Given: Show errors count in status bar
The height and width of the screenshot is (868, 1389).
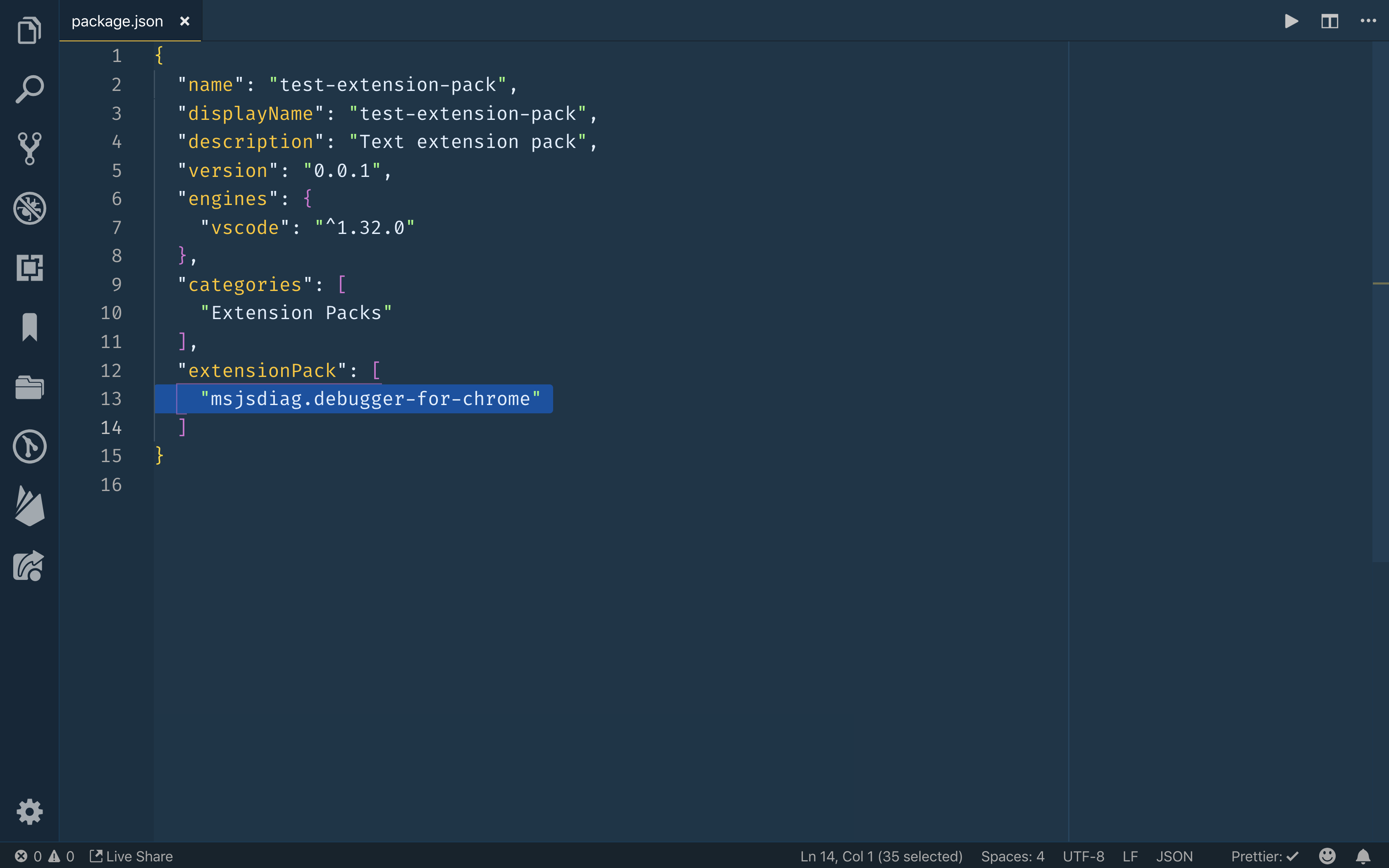Looking at the screenshot, I should [29, 856].
